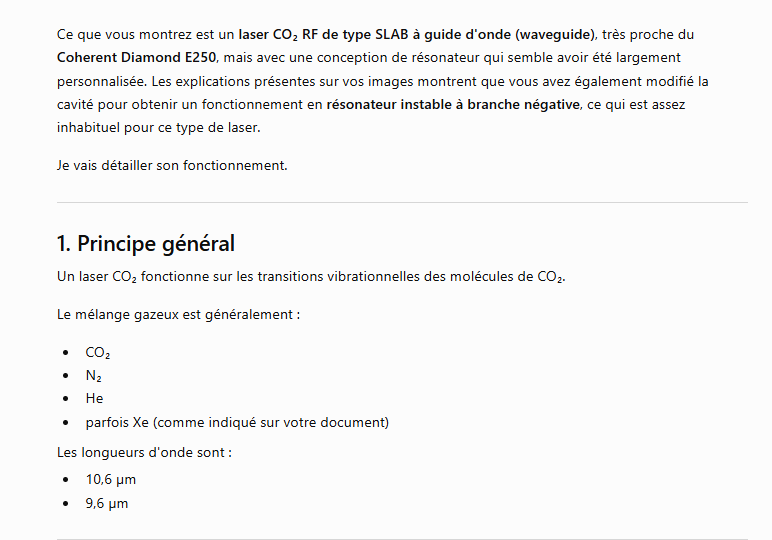Click the 'He' bullet item
Screen dimensions: 772x540
(x=94, y=398)
